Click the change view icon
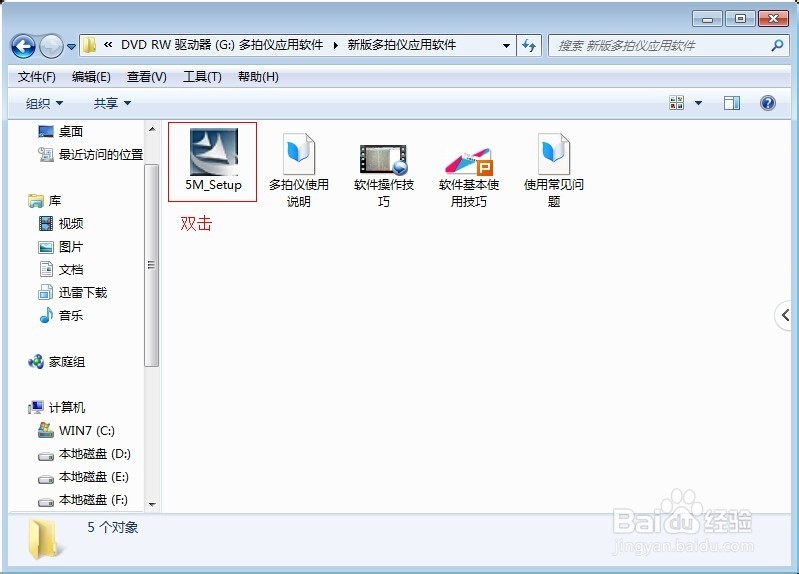The width and height of the screenshot is (799, 574). (x=677, y=103)
